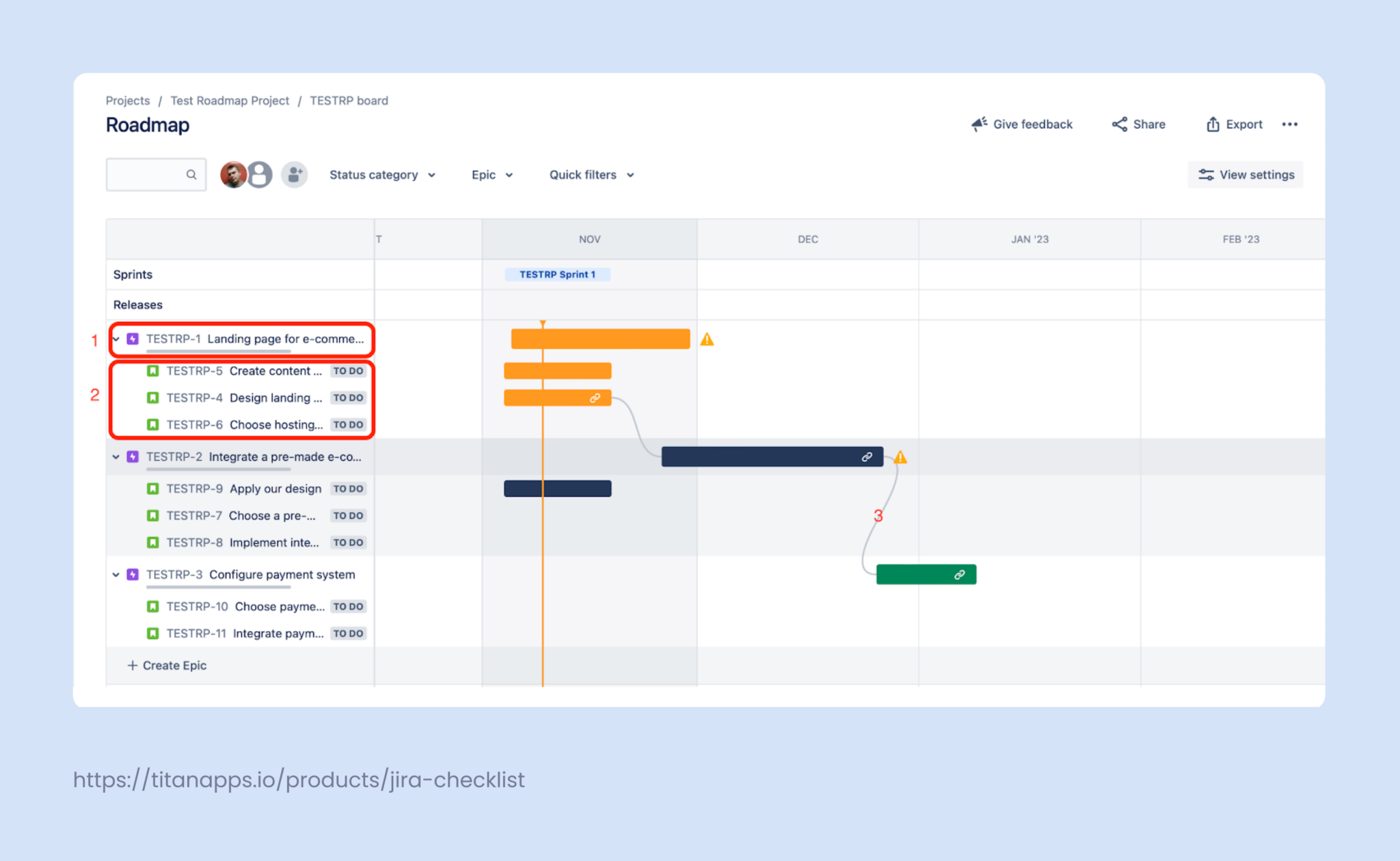Open the Projects breadcrumb link

point(127,100)
